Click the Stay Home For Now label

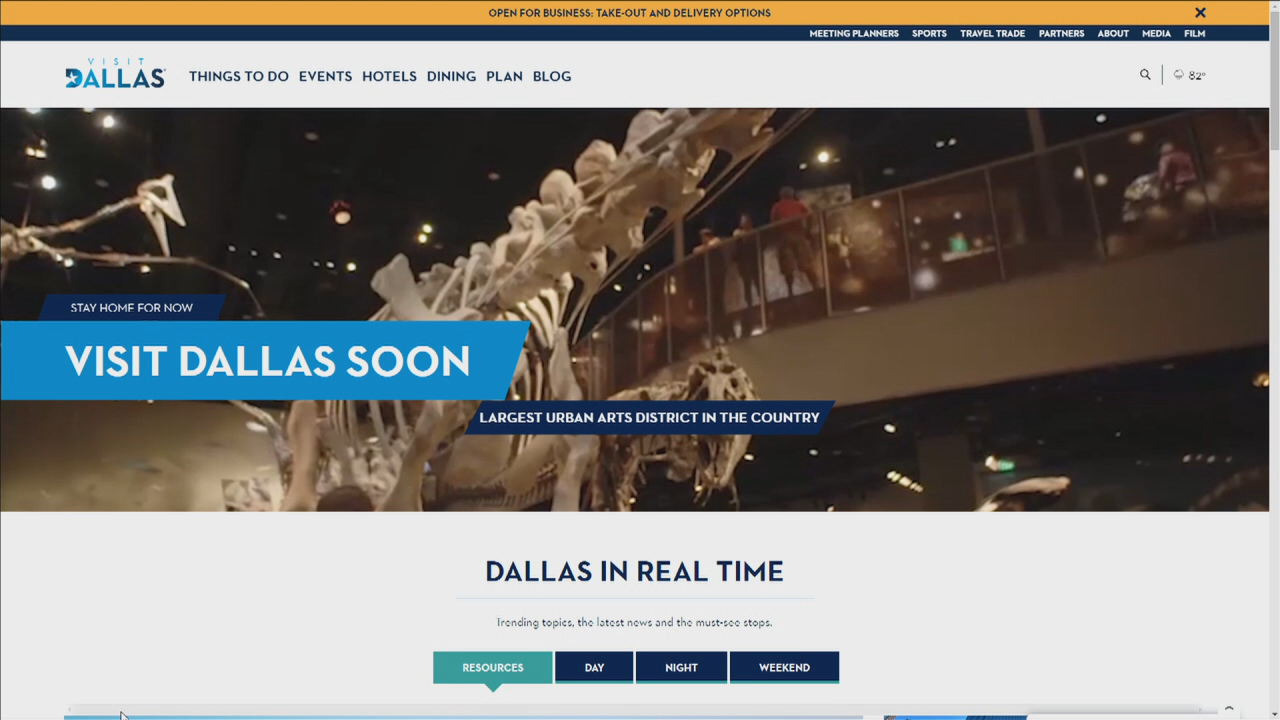coord(131,308)
